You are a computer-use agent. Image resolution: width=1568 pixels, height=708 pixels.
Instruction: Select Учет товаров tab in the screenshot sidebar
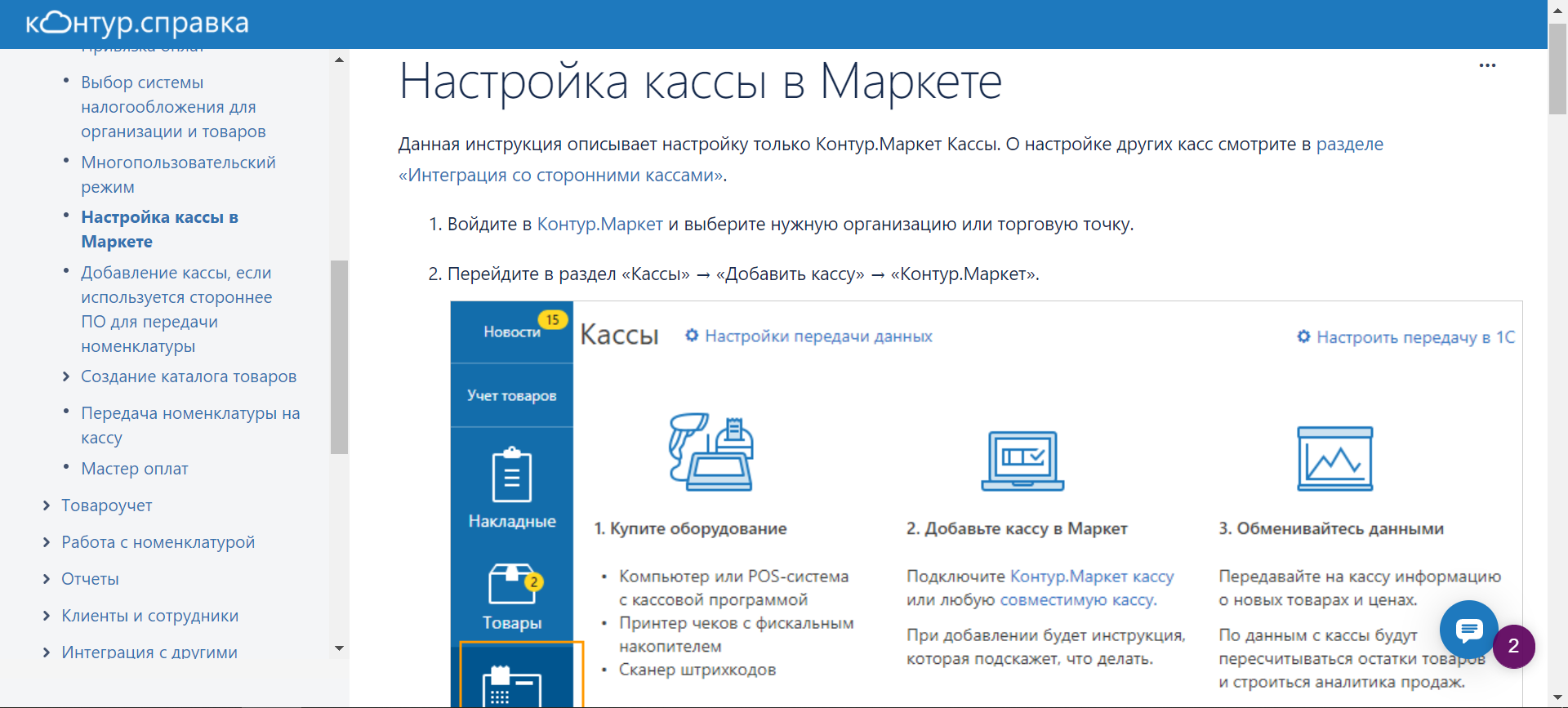coord(512,395)
